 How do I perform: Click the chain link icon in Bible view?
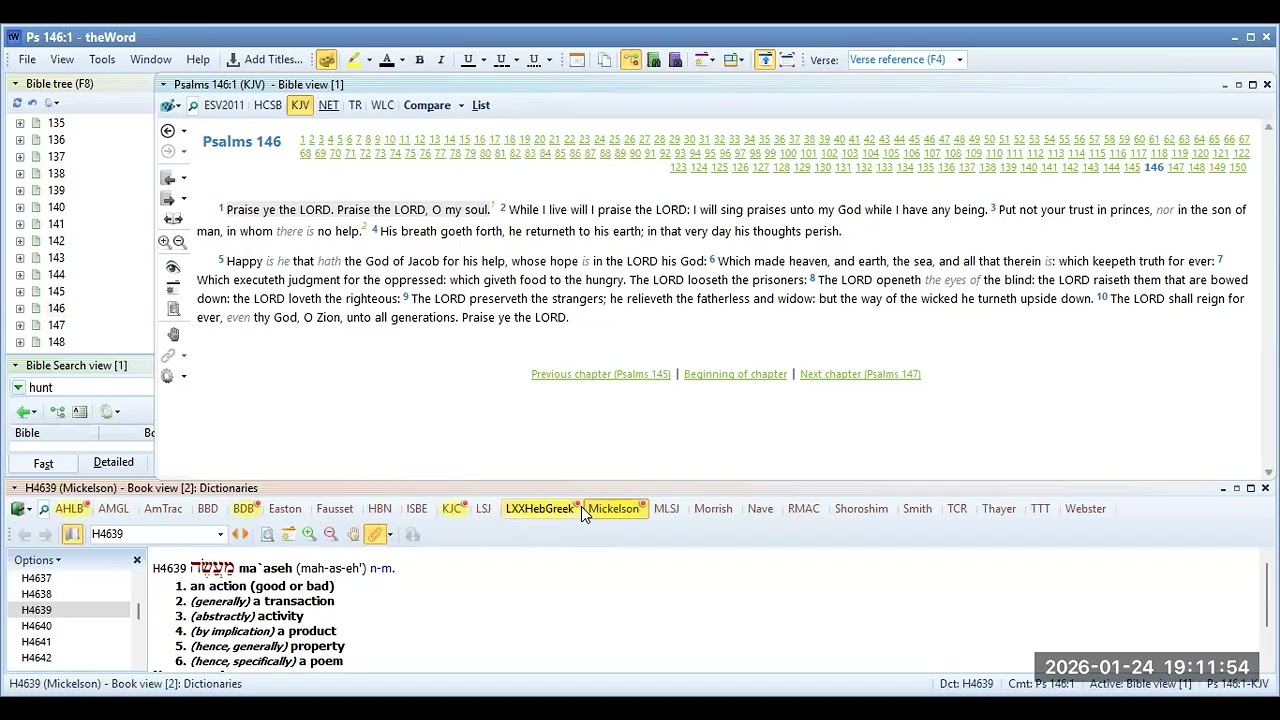[167, 355]
